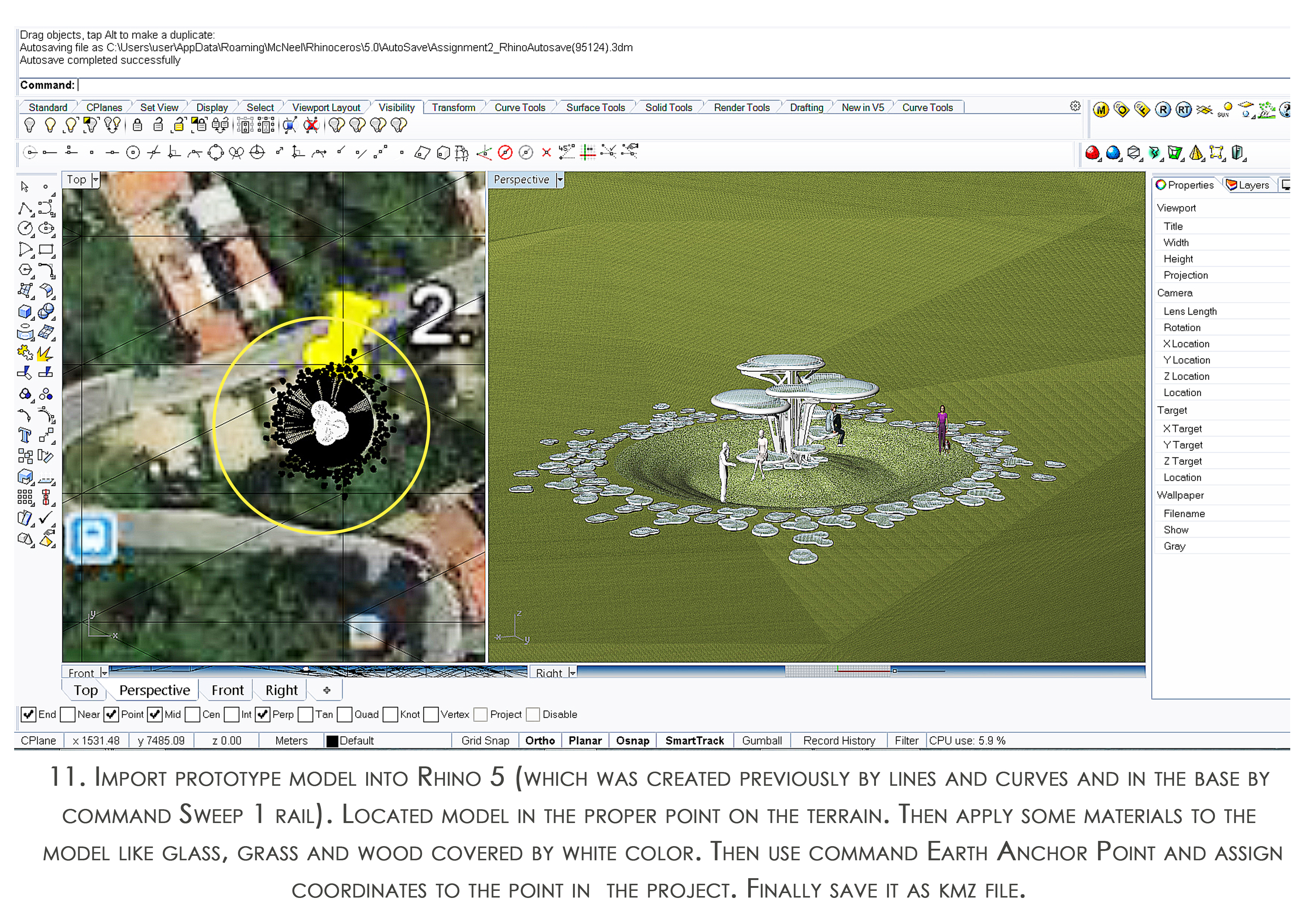Screen dimensions: 1307x924
Task: Disable the Perp osnap checkbox
Action: coord(262,715)
